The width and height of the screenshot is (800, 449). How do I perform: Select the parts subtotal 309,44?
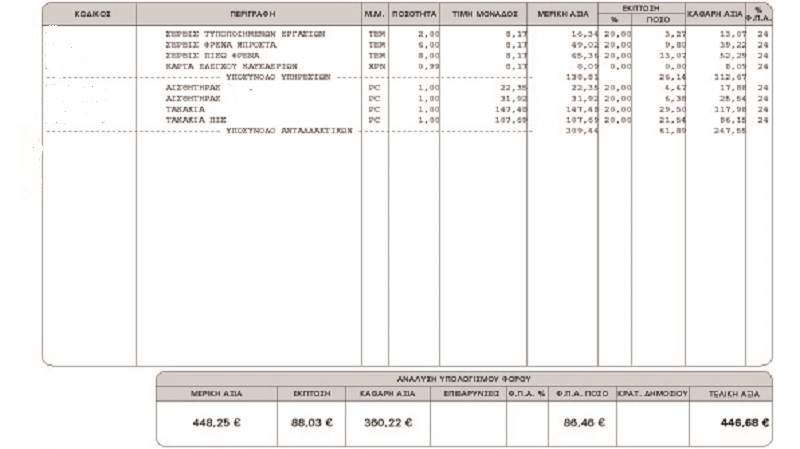tap(582, 131)
